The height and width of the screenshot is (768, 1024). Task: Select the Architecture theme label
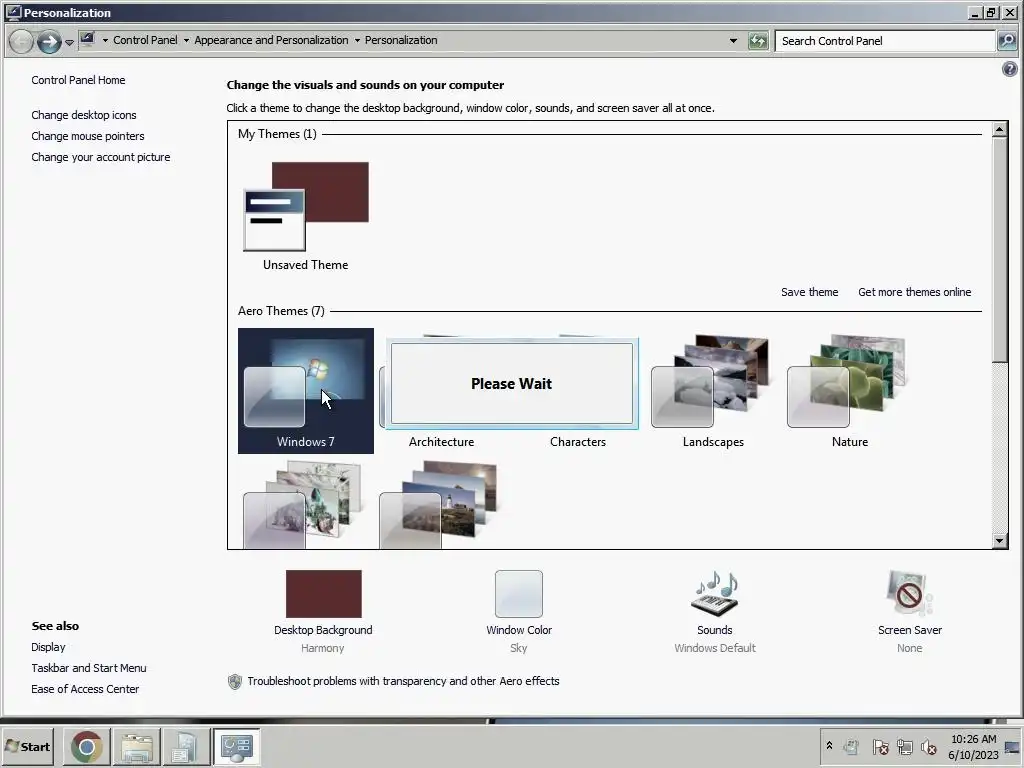point(441,442)
